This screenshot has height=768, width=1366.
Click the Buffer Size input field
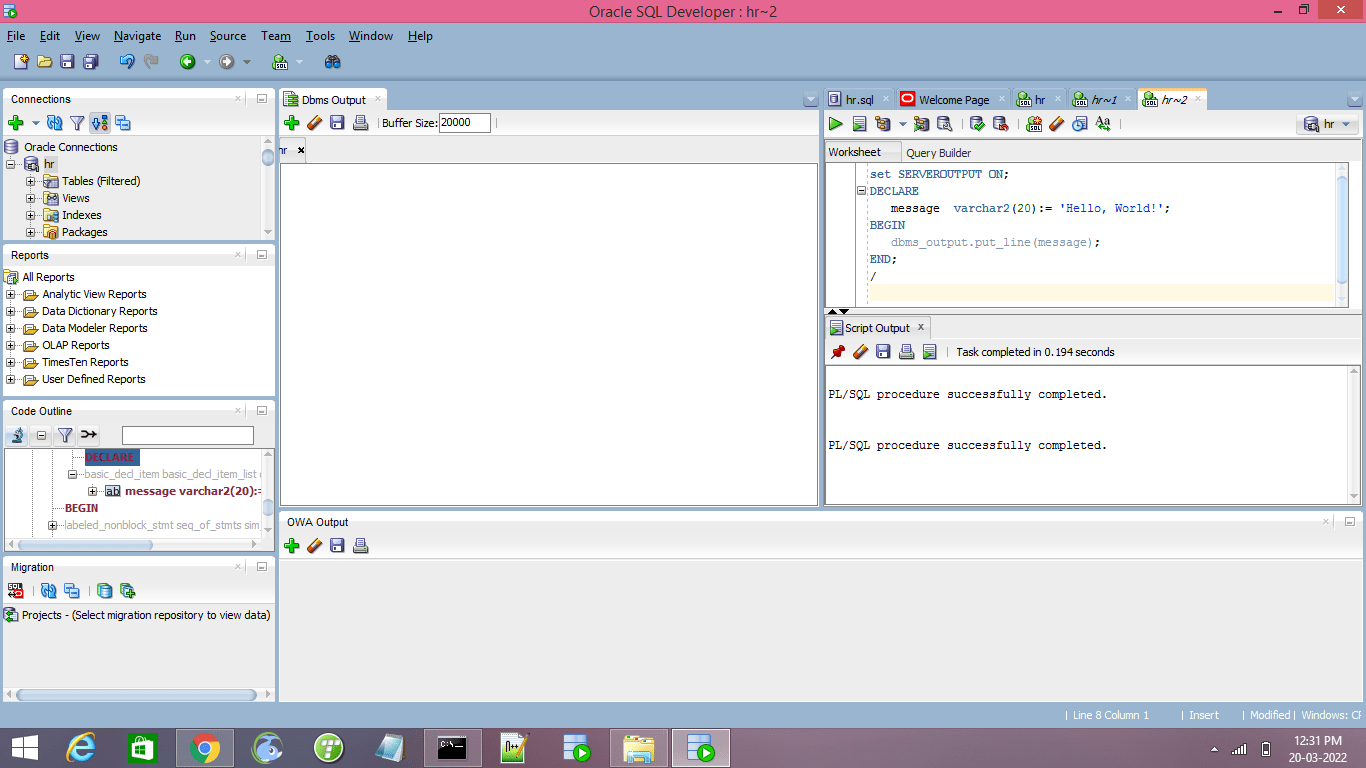[x=465, y=123]
